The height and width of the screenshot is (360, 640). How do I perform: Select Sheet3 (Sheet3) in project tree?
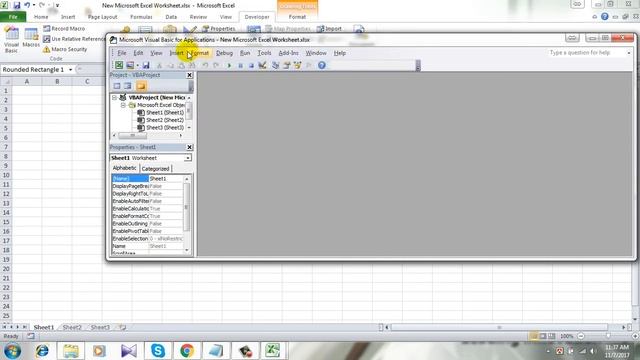tap(165, 128)
